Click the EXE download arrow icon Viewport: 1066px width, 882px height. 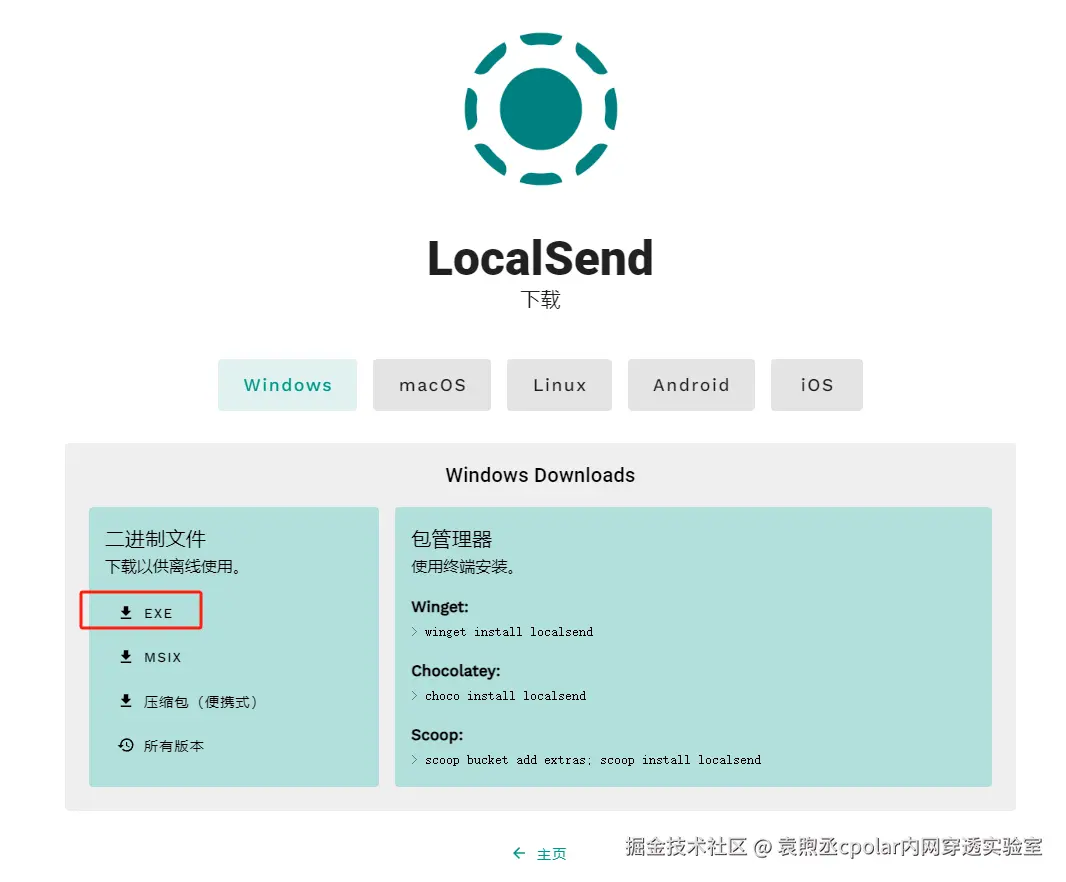[126, 613]
